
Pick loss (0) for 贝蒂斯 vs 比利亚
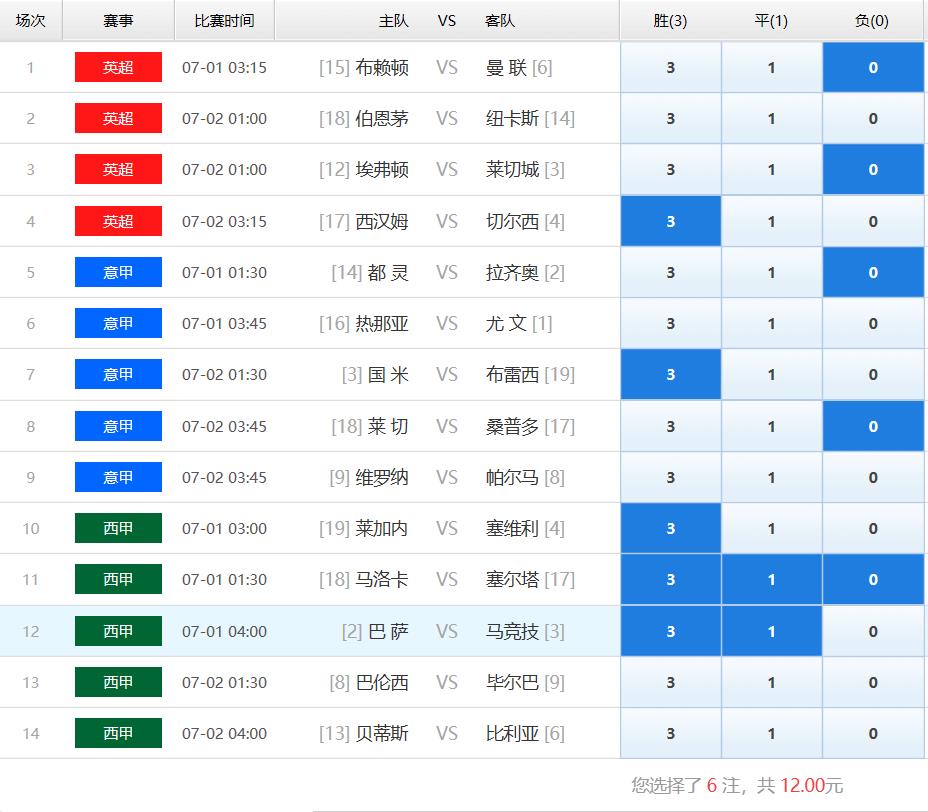pyautogui.click(x=873, y=733)
